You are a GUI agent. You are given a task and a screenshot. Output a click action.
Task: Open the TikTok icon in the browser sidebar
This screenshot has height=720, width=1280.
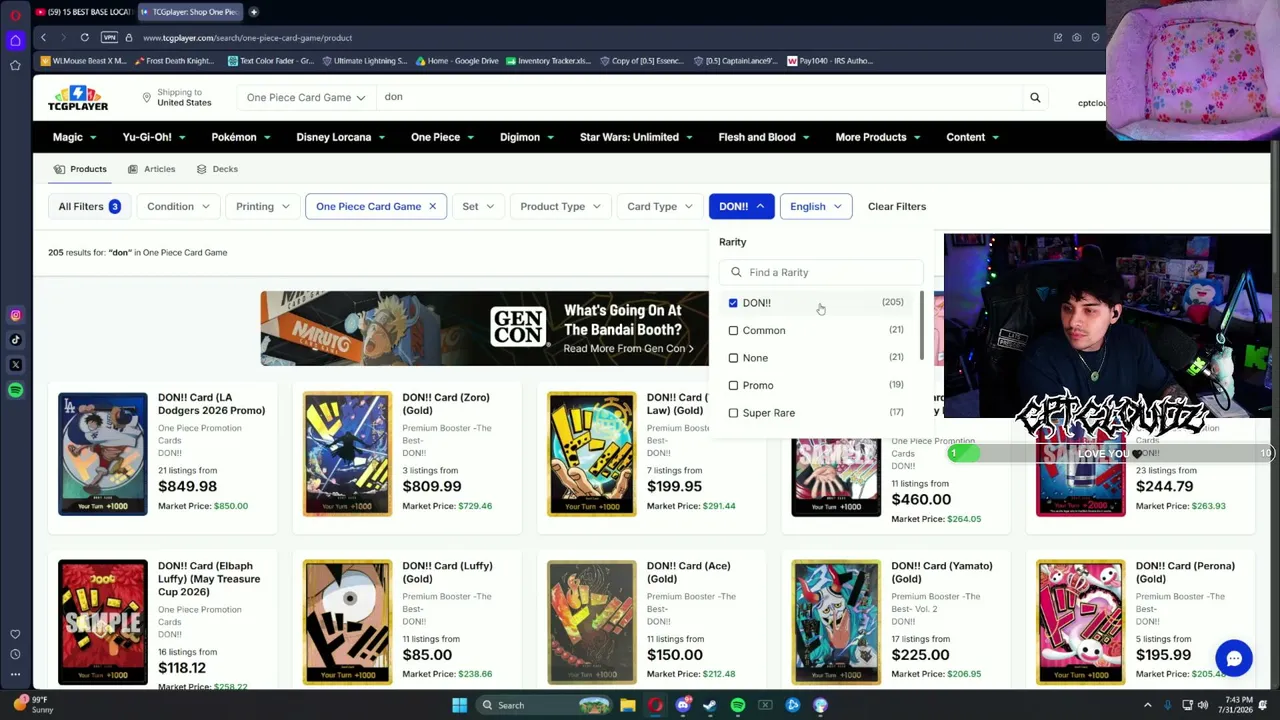15,340
